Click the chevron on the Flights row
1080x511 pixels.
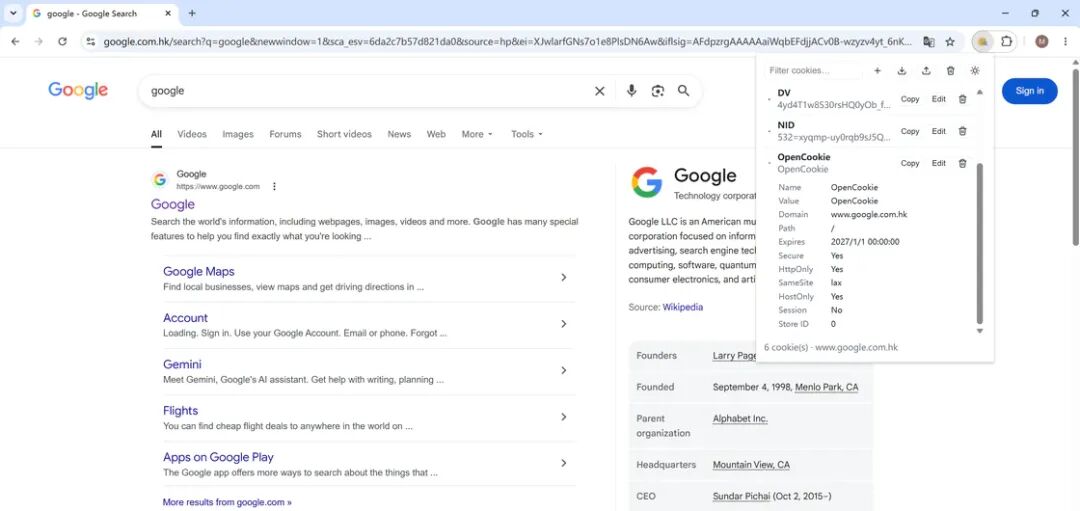pyautogui.click(x=563, y=417)
